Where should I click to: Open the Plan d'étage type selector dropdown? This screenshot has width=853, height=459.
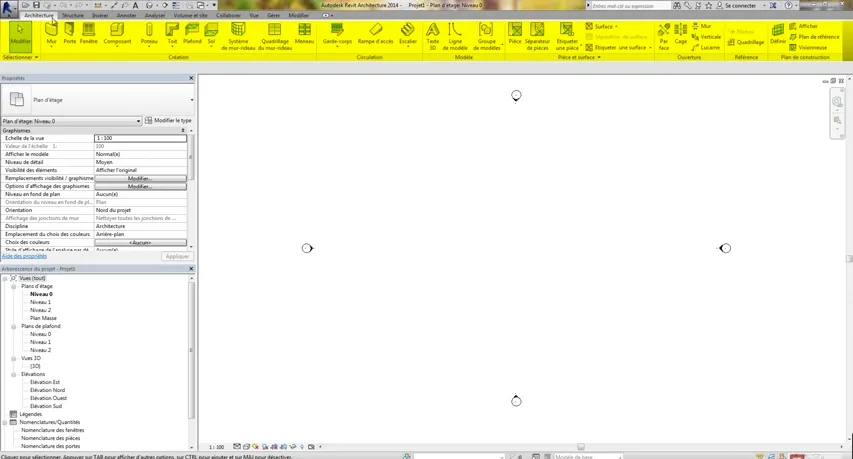tap(191, 100)
